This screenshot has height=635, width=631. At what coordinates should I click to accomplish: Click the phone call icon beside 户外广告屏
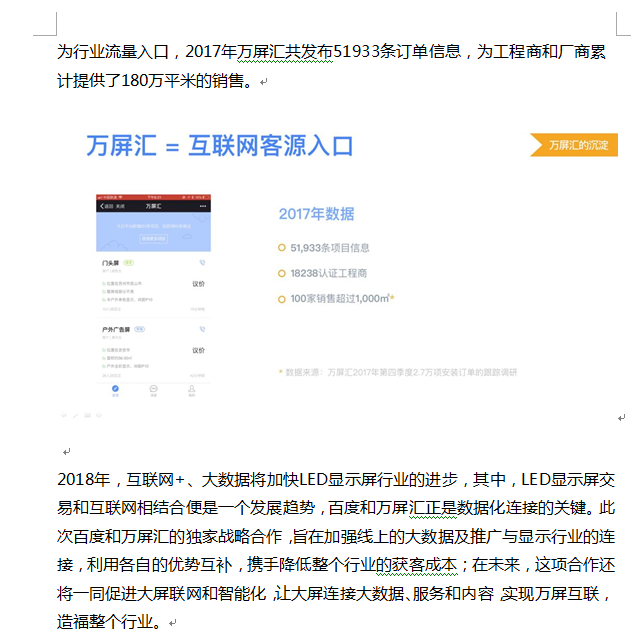203,329
